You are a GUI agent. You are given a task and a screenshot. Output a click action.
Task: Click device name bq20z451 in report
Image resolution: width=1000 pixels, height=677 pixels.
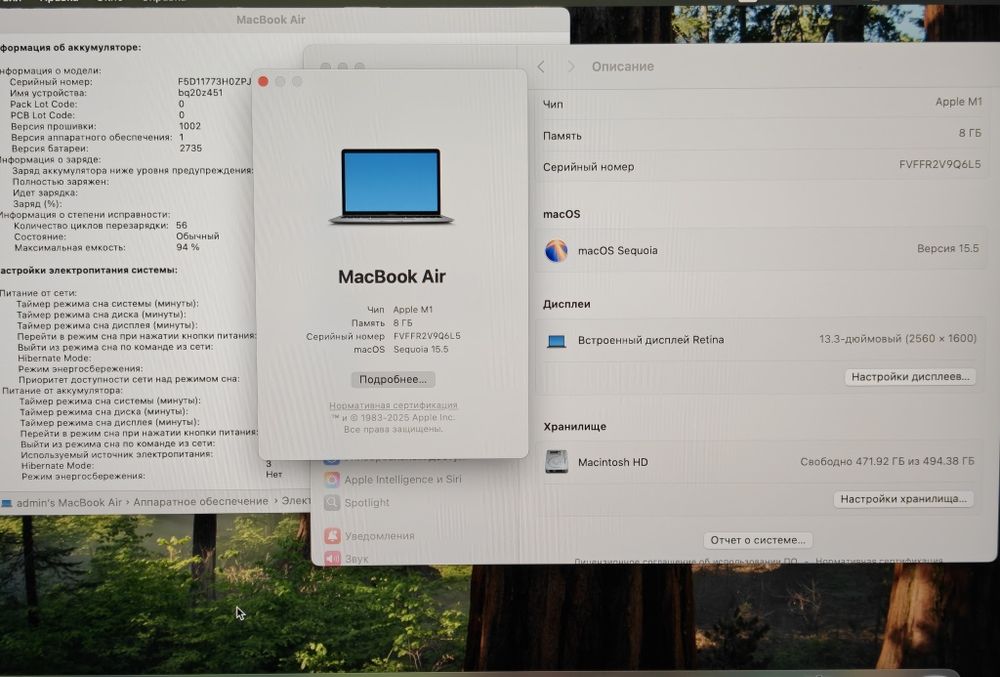pyautogui.click(x=200, y=92)
